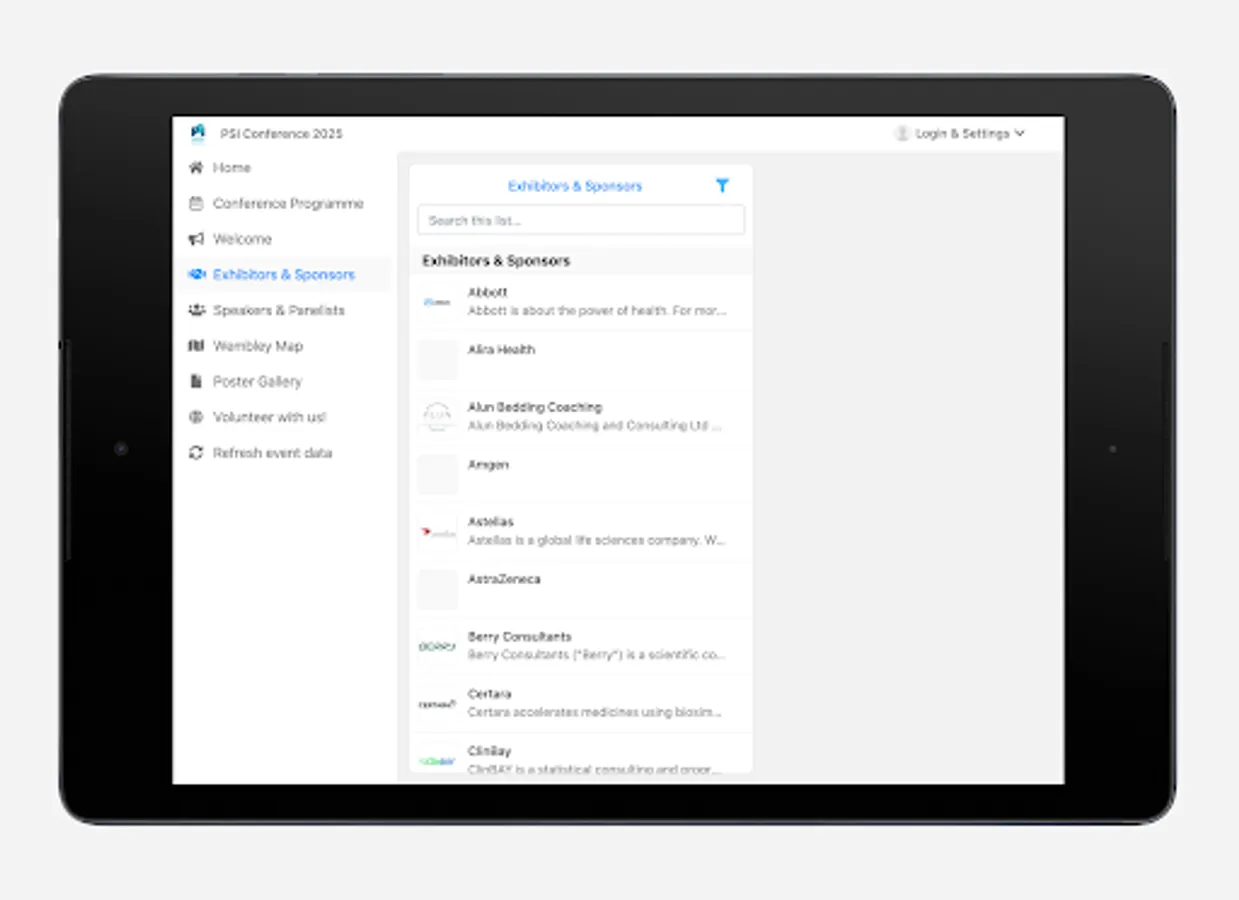1239x900 pixels.
Task: Click the Volunteer with us globe icon
Action: coord(196,417)
